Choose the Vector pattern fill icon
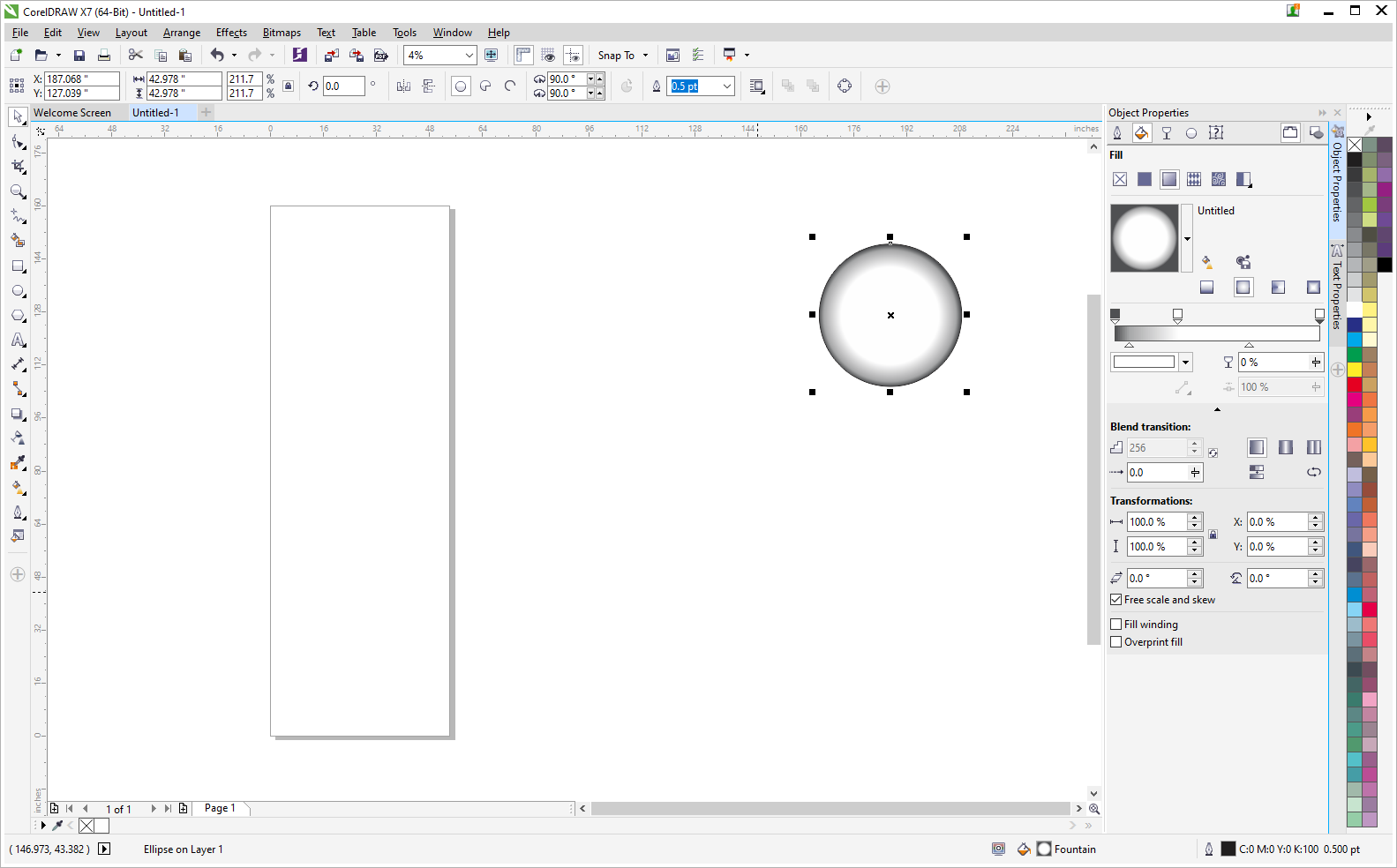Viewport: 1397px width, 868px height. [x=1194, y=179]
